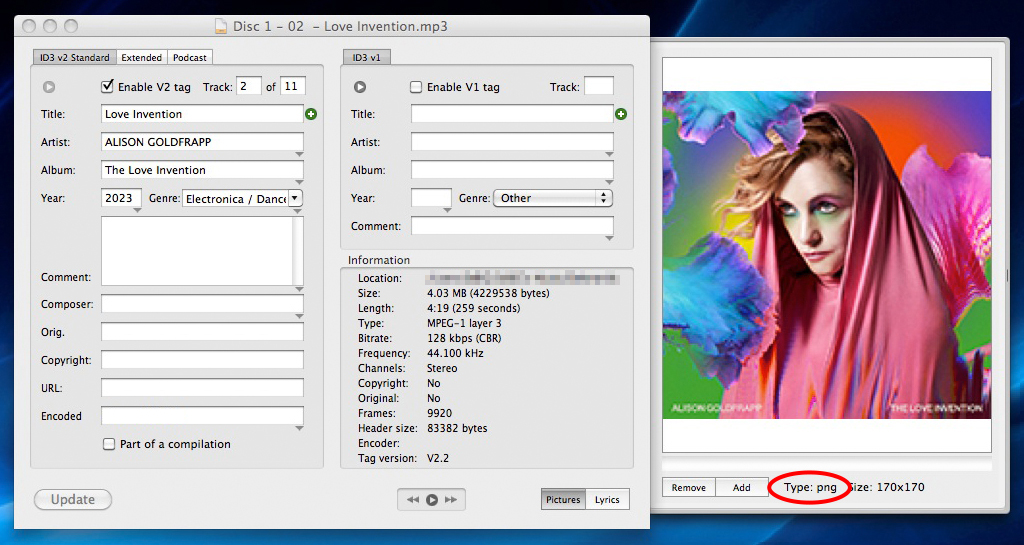
Task: Open the Encoded field suggestions arrow
Action: 299,429
